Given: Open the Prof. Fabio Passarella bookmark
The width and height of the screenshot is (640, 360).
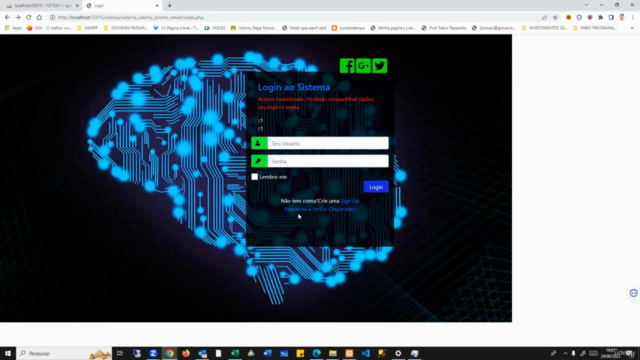Looking at the screenshot, I should tap(444, 28).
